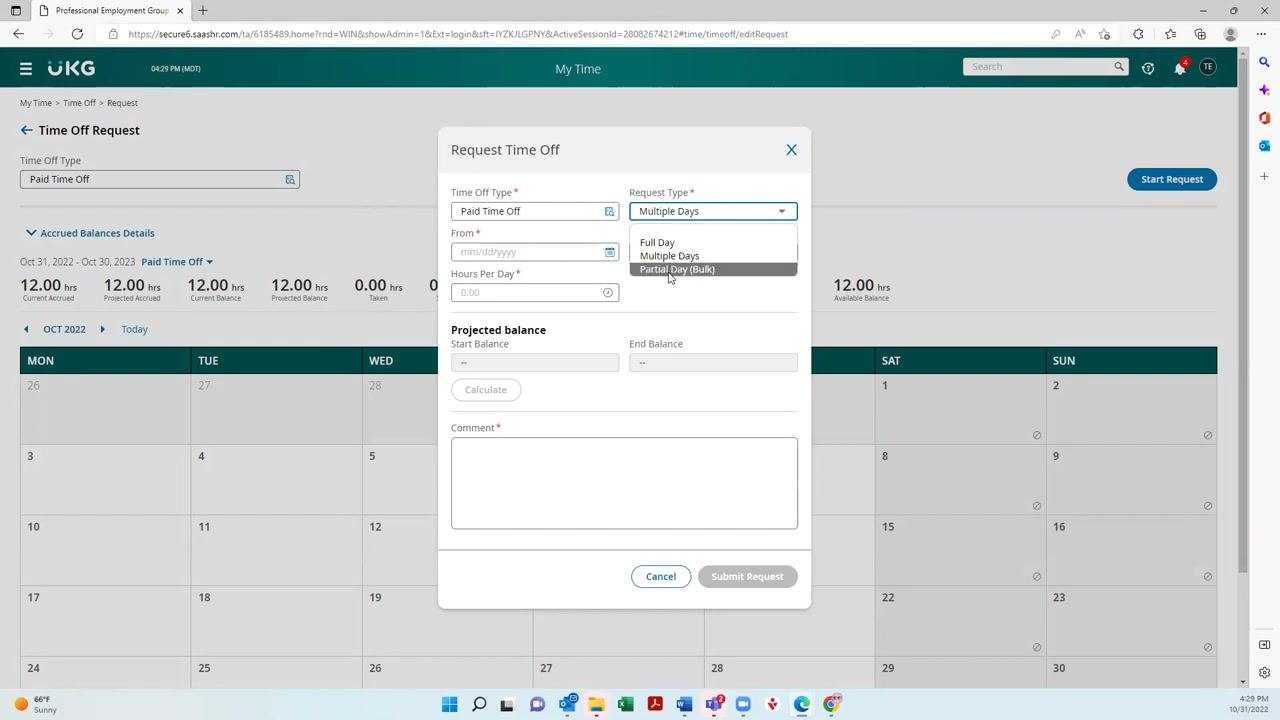Open browser favorites star icon

[x=1171, y=34]
